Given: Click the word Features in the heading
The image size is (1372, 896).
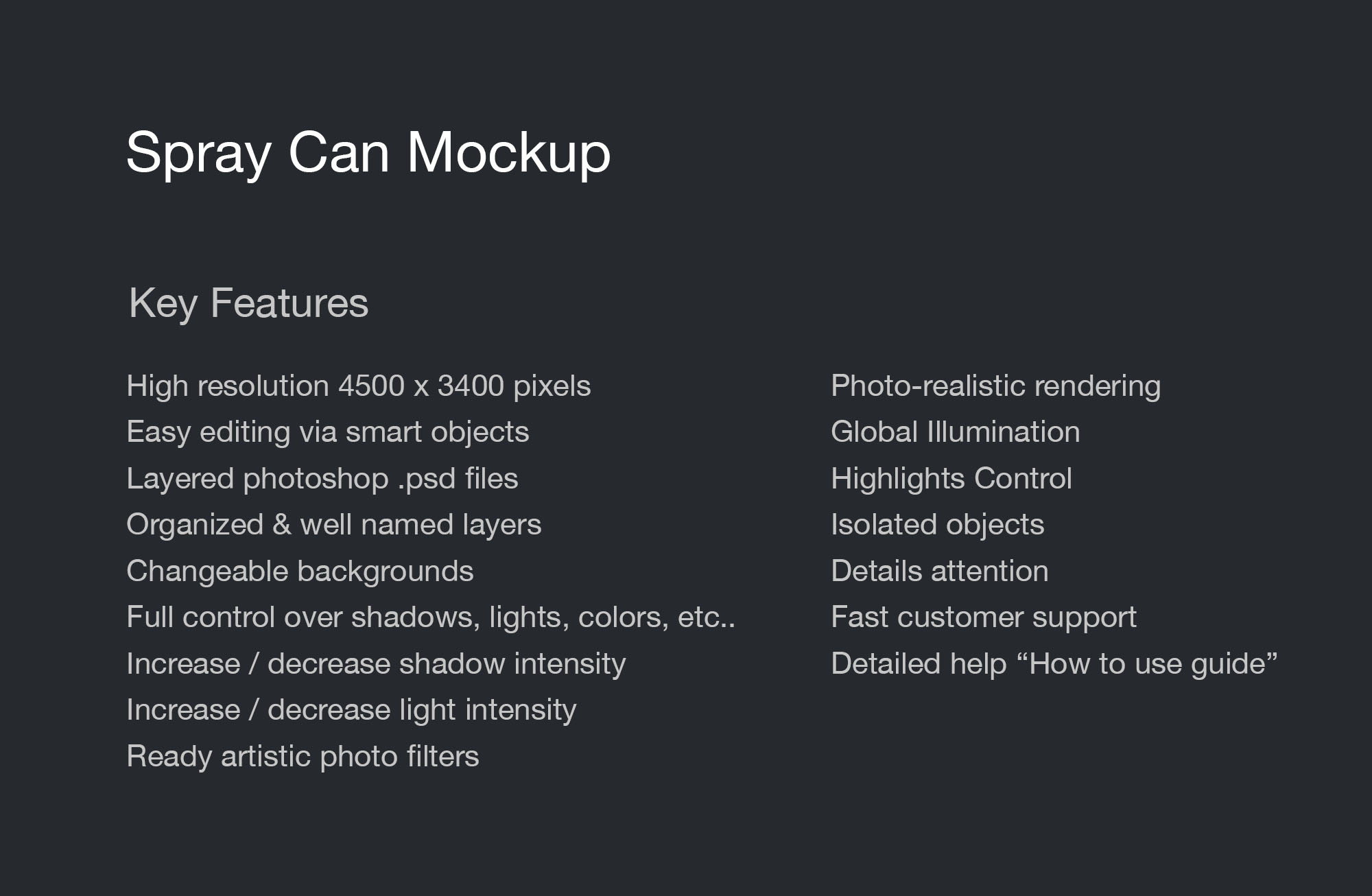Looking at the screenshot, I should pos(289,303).
